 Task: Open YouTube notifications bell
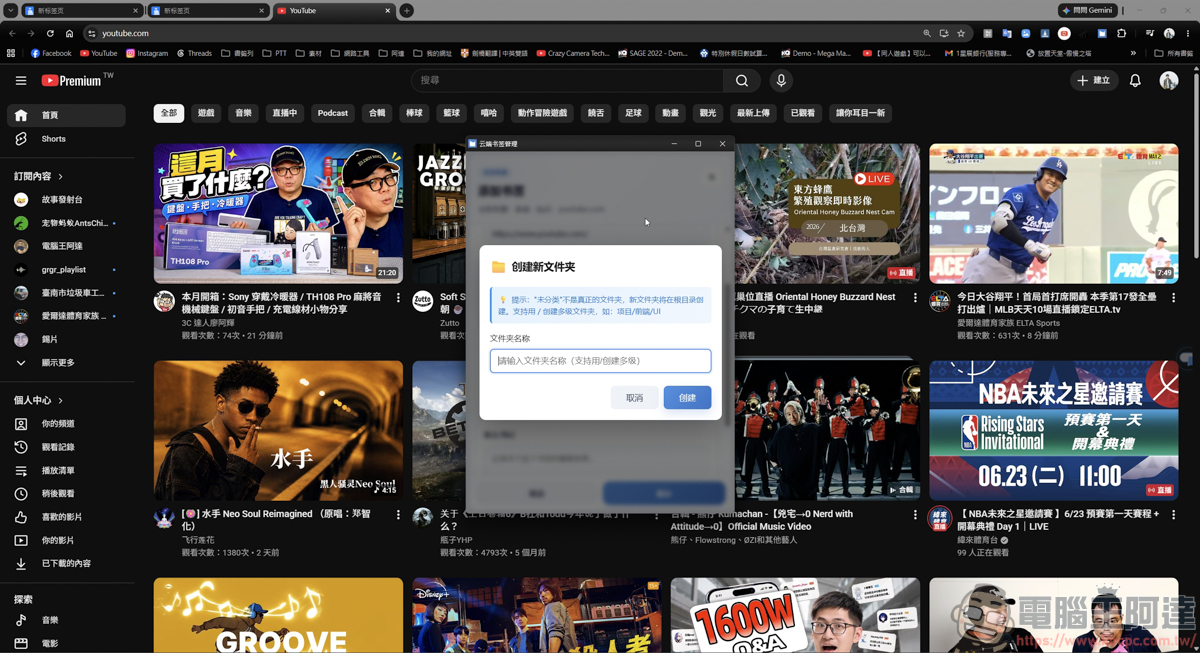click(1135, 80)
